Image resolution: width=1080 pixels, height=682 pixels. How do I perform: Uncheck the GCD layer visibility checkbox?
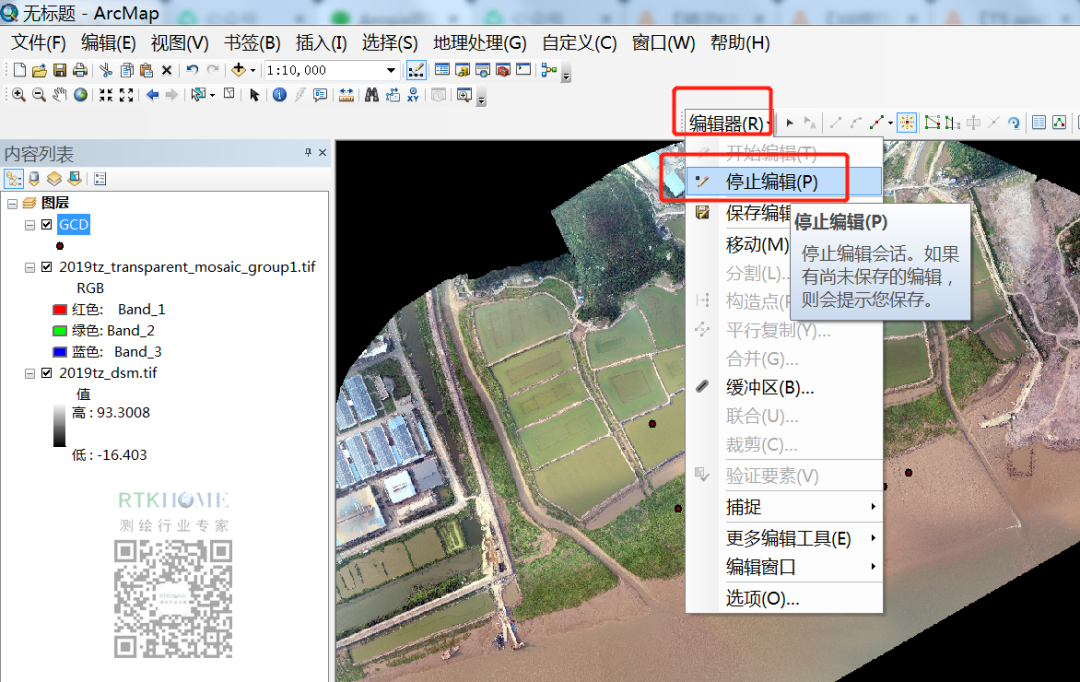47,225
